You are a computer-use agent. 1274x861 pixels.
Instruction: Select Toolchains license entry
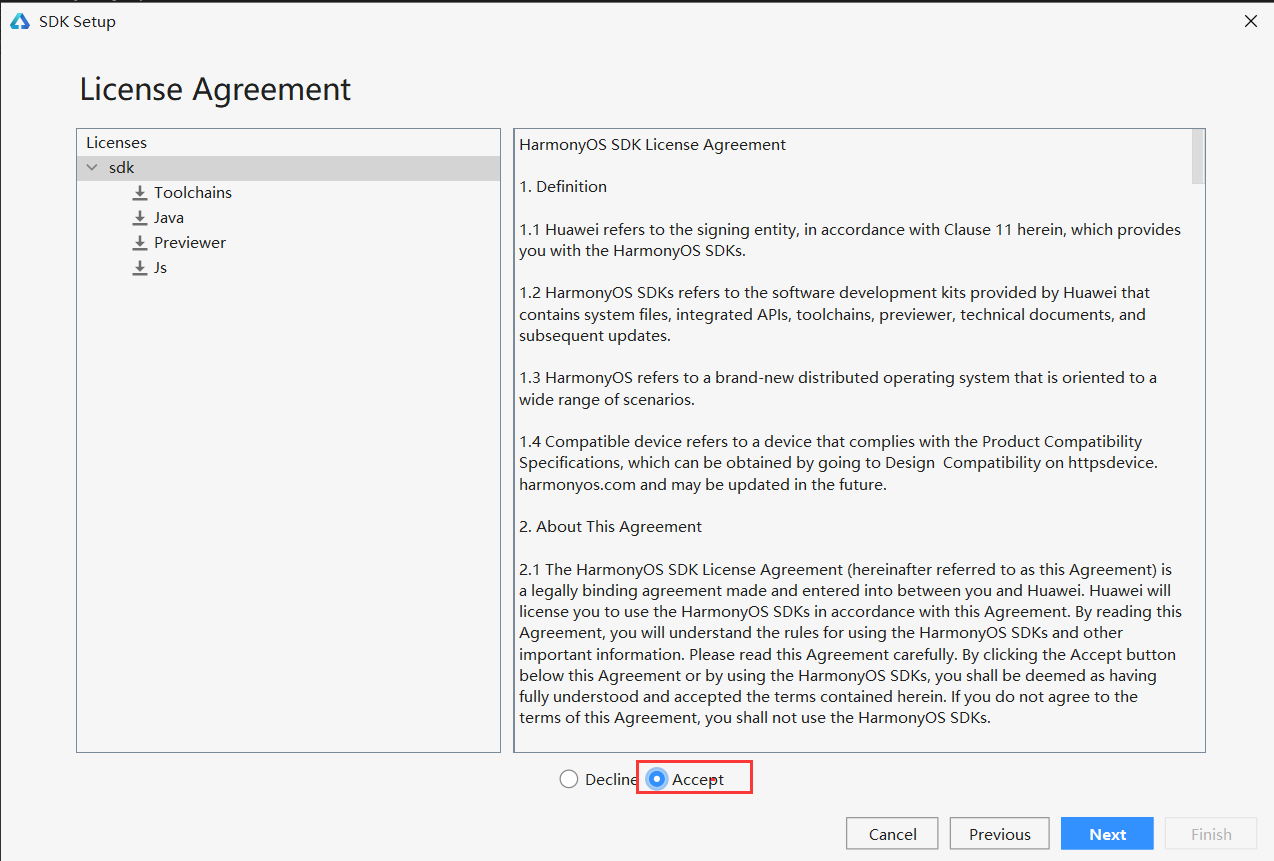(193, 192)
